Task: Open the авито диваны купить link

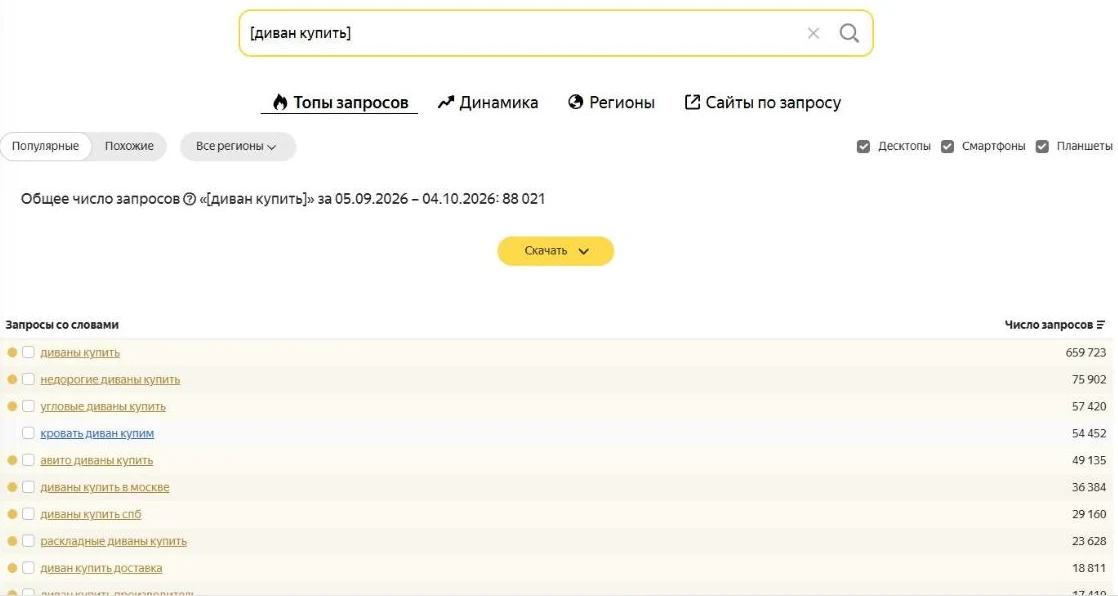Action: tap(96, 460)
